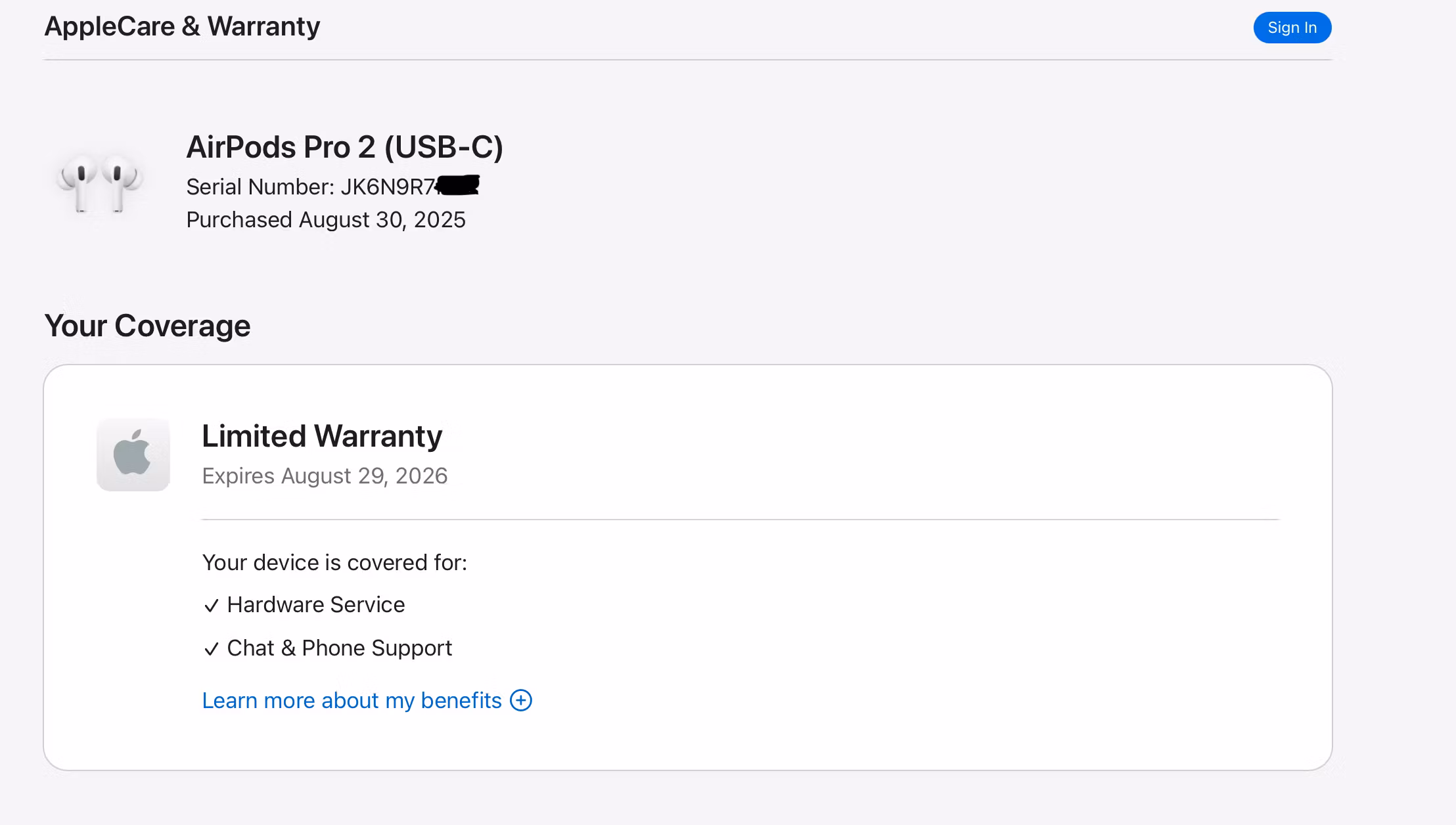Click the checkmark beside Chat & Phone Support
Screen dimensions: 1456x825
211,649
